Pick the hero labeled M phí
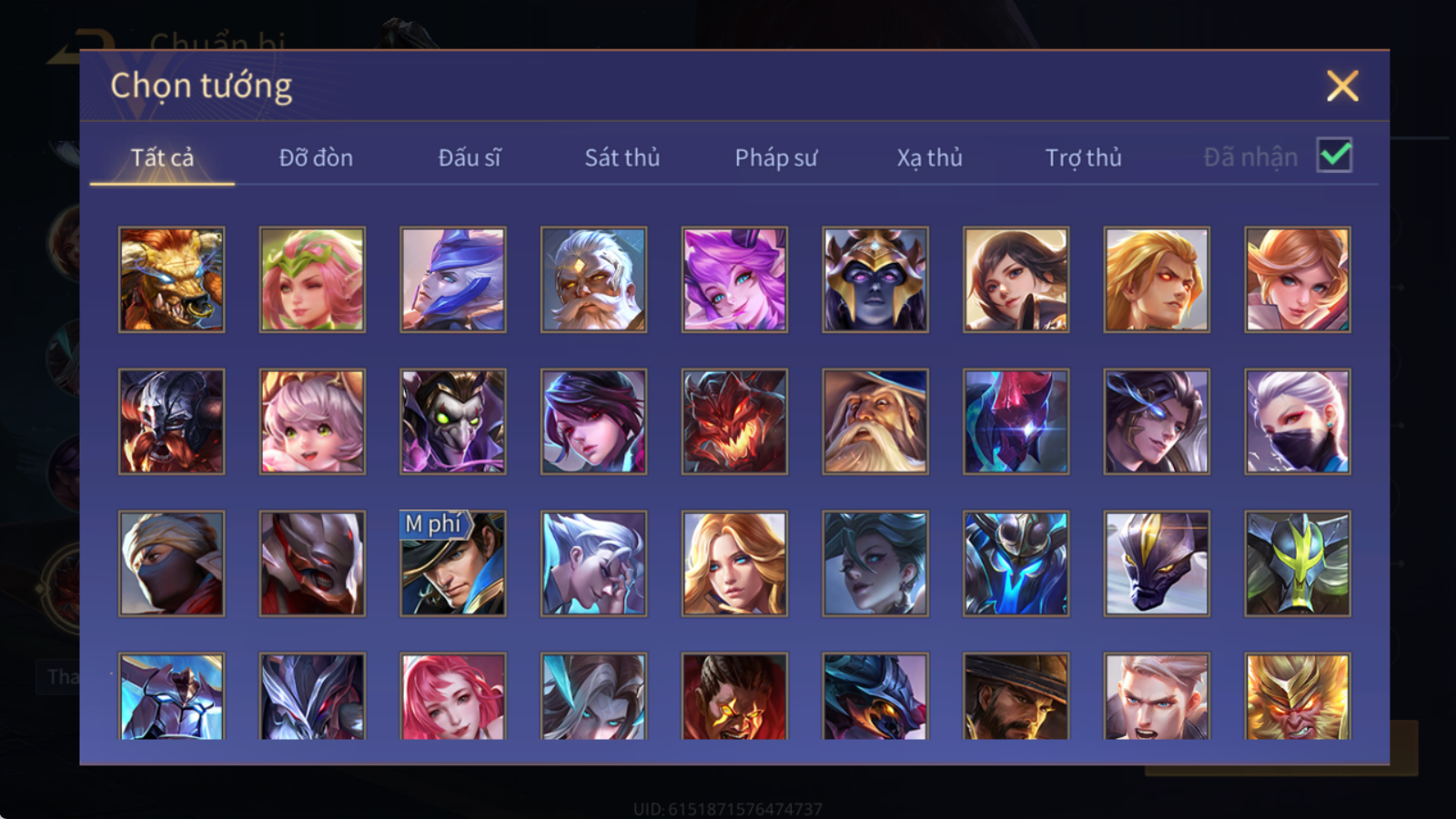This screenshot has width=1456, height=819. point(453,563)
